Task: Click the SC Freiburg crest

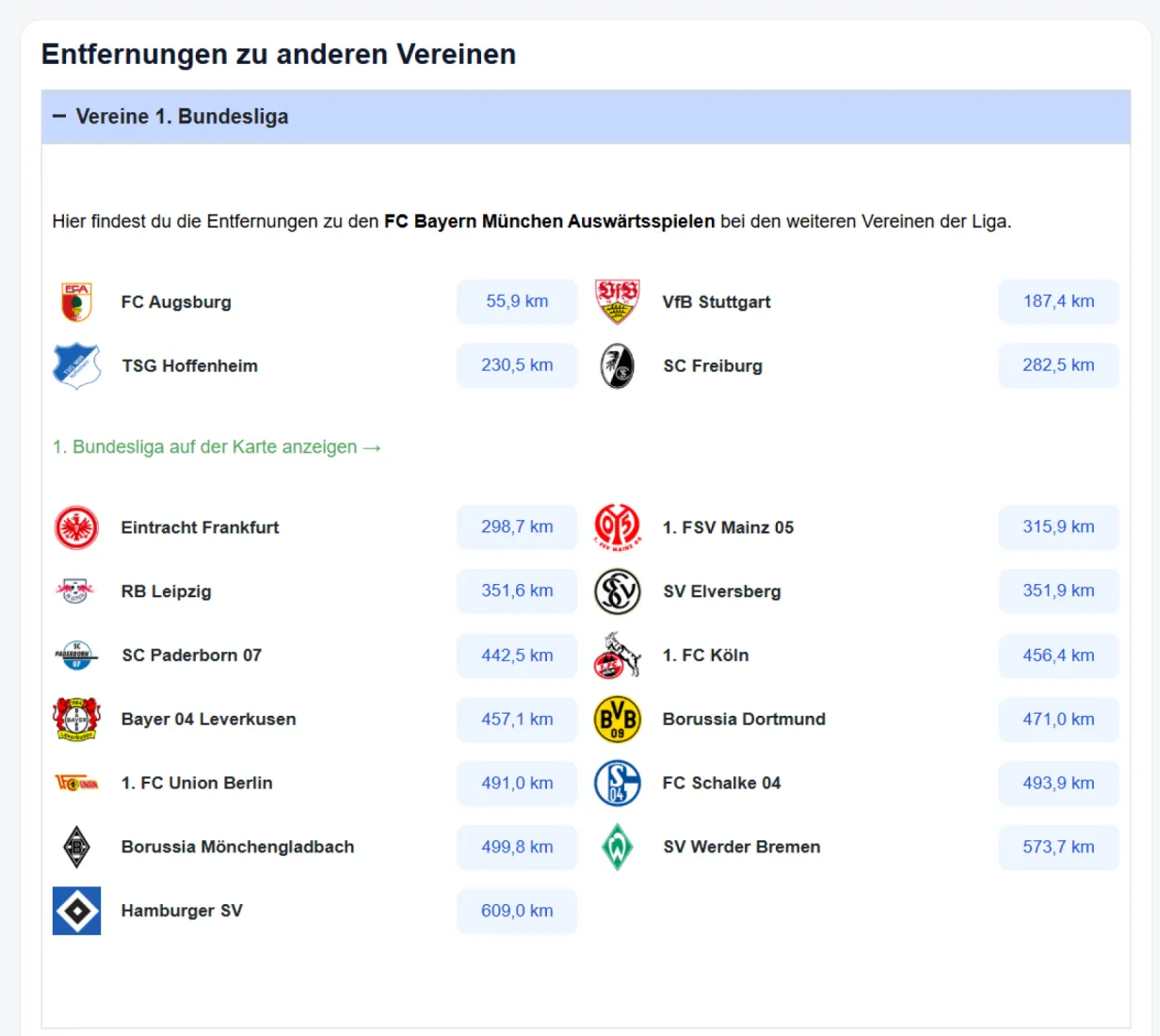Action: (618, 365)
